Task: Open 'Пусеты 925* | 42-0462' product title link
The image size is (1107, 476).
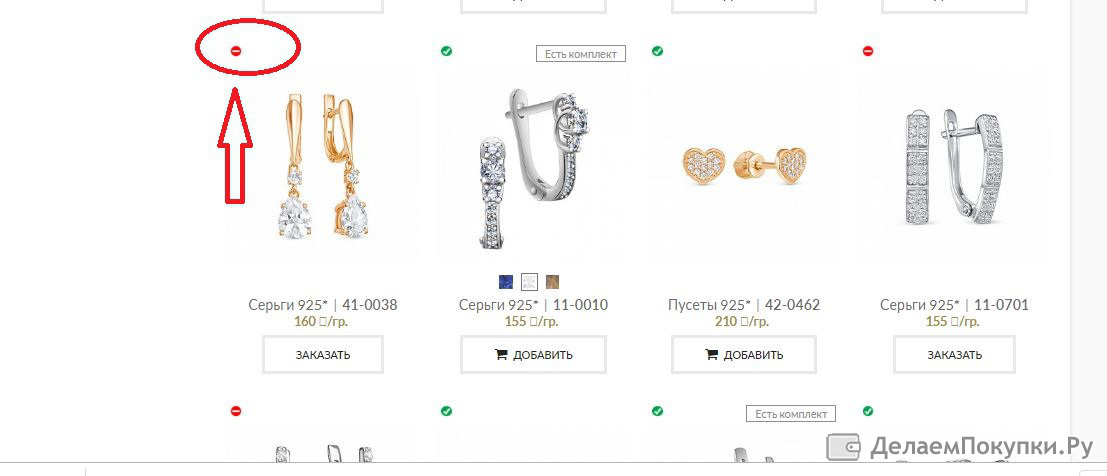Action: click(x=744, y=305)
